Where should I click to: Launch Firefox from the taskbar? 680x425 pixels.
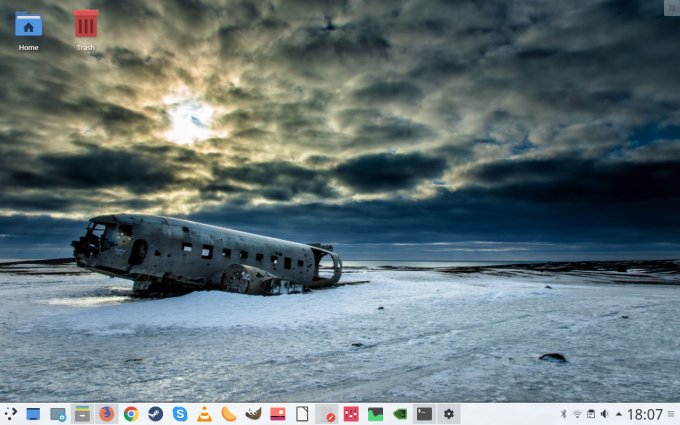click(x=107, y=414)
